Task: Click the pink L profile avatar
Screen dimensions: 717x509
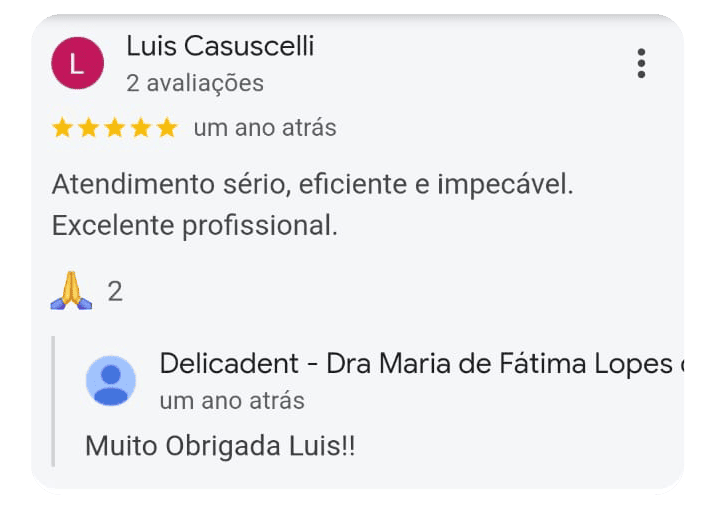Action: click(x=77, y=63)
